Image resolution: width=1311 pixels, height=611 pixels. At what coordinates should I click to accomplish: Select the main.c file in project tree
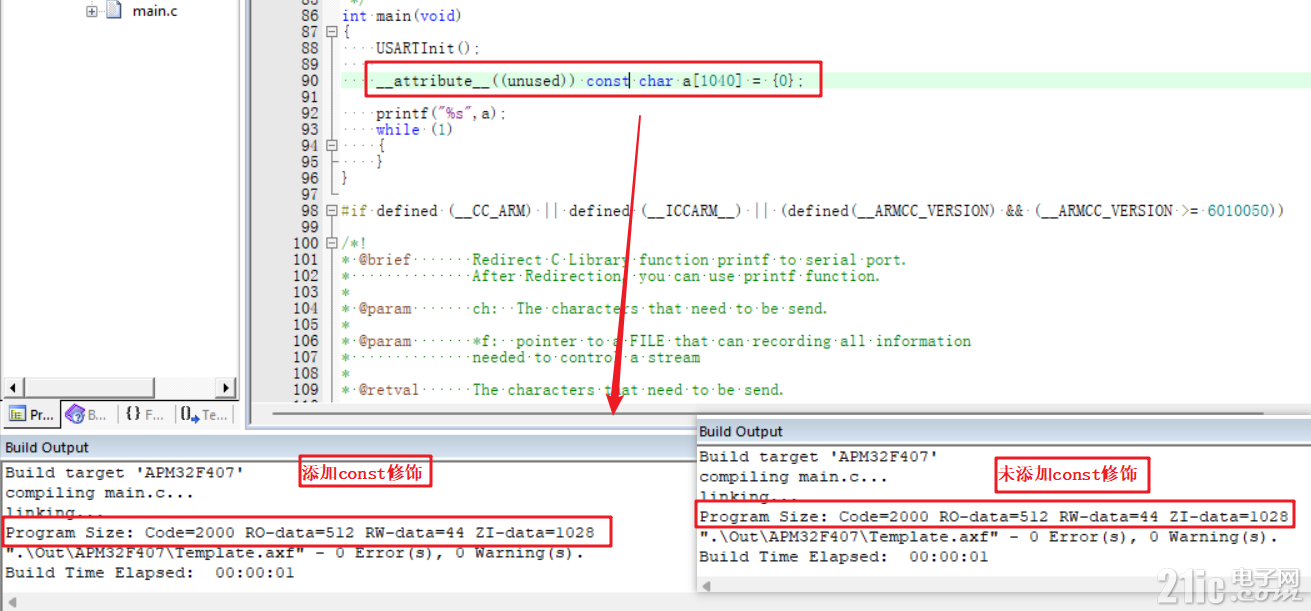(155, 12)
